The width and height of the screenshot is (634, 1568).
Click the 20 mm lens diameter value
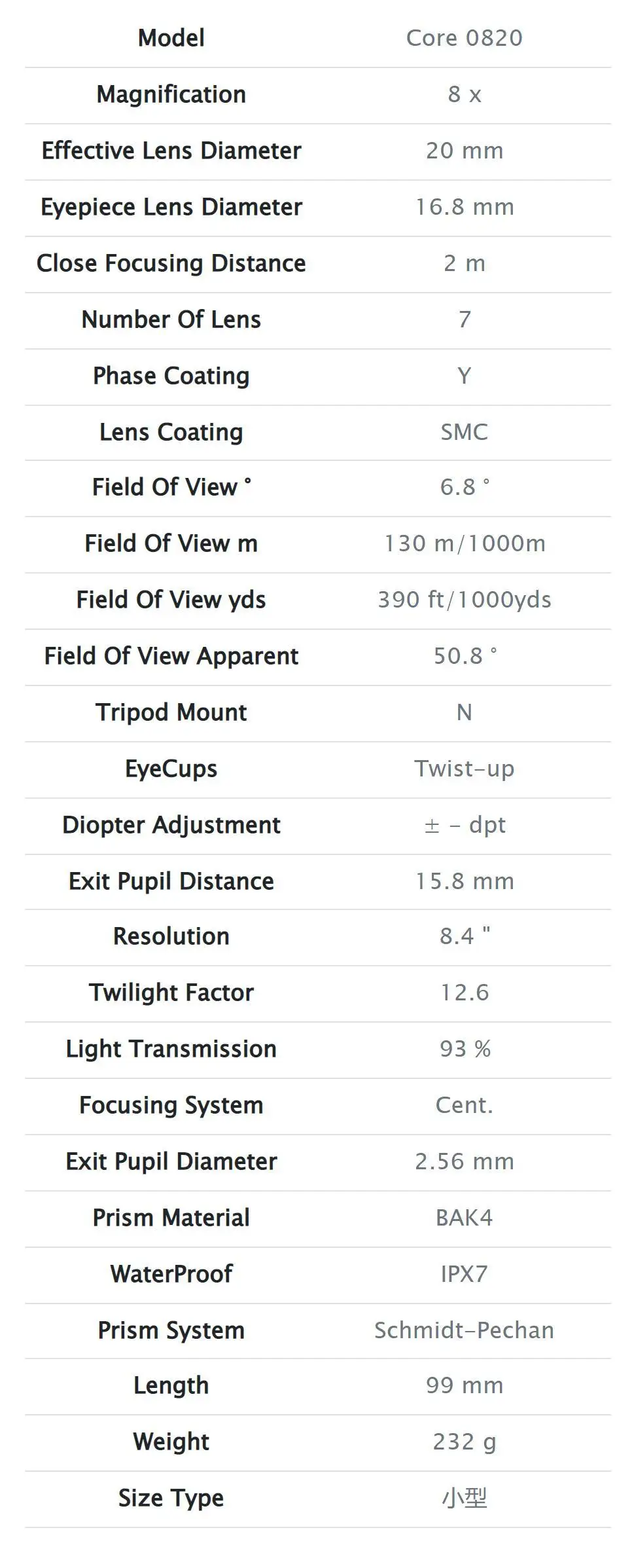tap(464, 151)
